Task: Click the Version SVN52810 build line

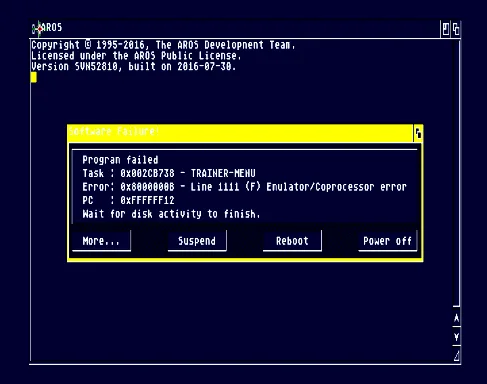Action: click(x=134, y=66)
